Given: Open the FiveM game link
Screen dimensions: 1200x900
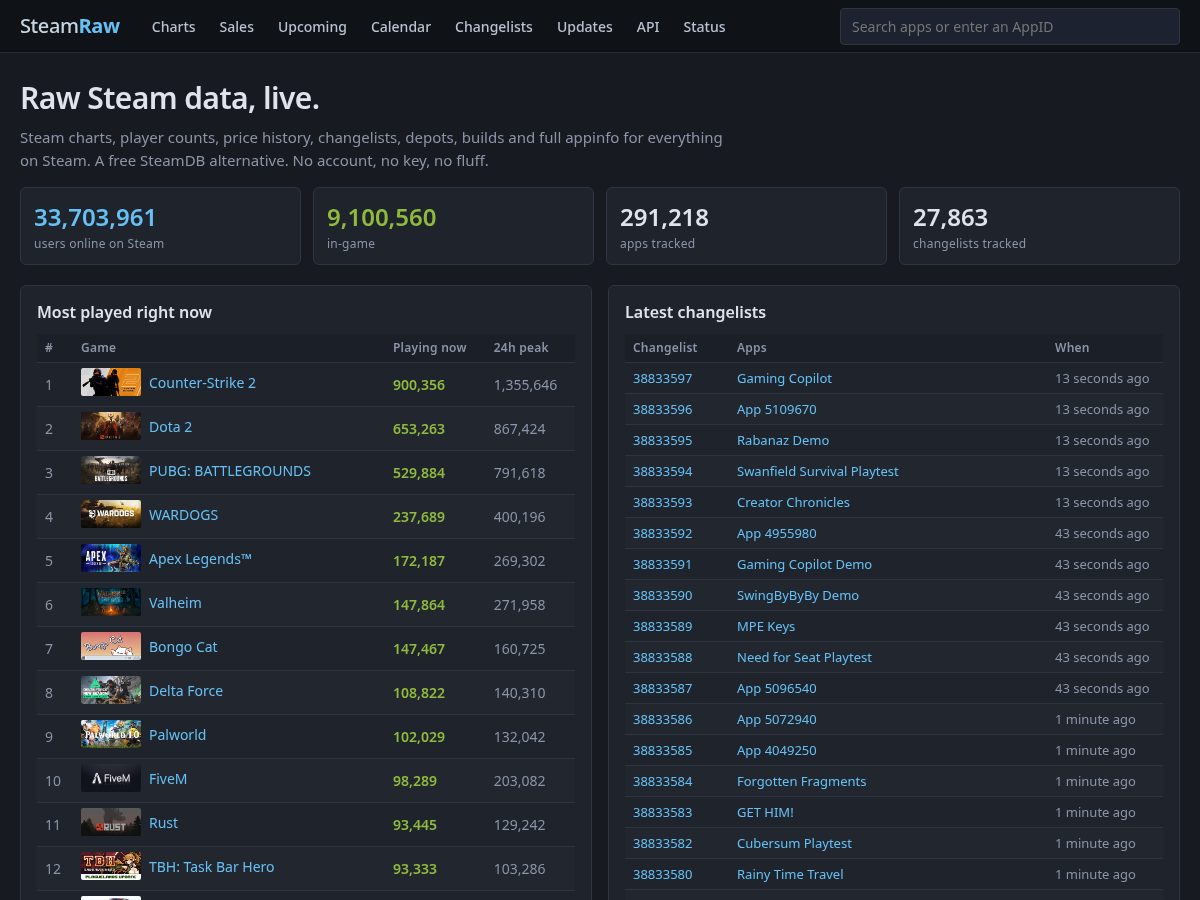Looking at the screenshot, I should [168, 779].
